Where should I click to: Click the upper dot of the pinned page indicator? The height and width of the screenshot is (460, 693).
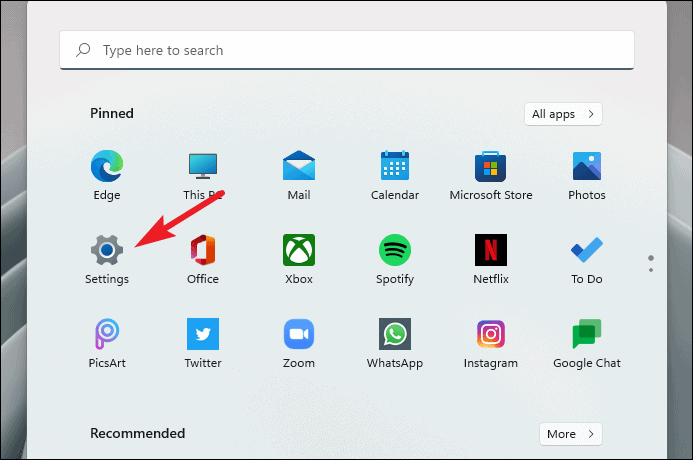(x=651, y=258)
